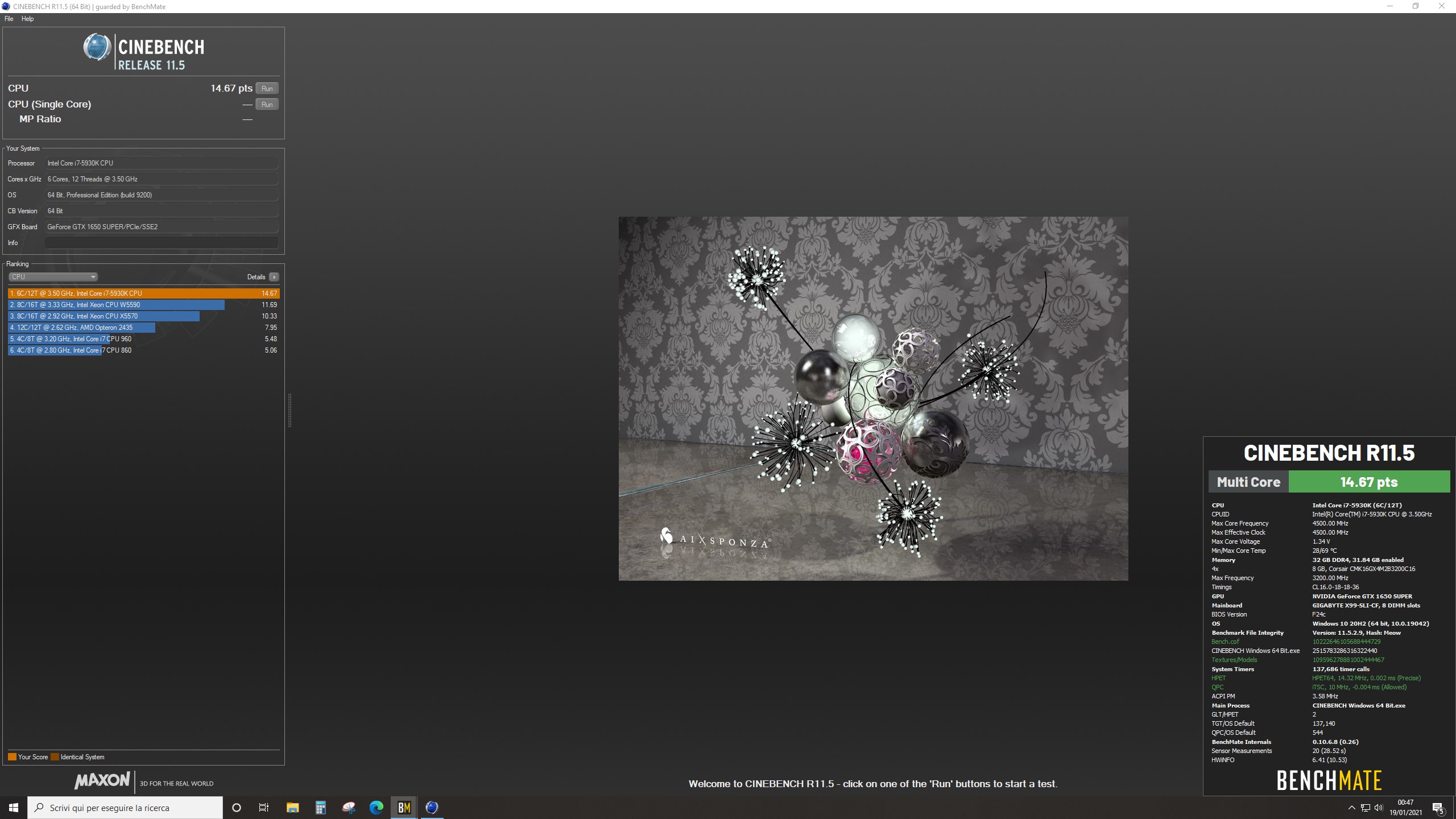Switch to Cinebench taskbar icon

(432, 808)
